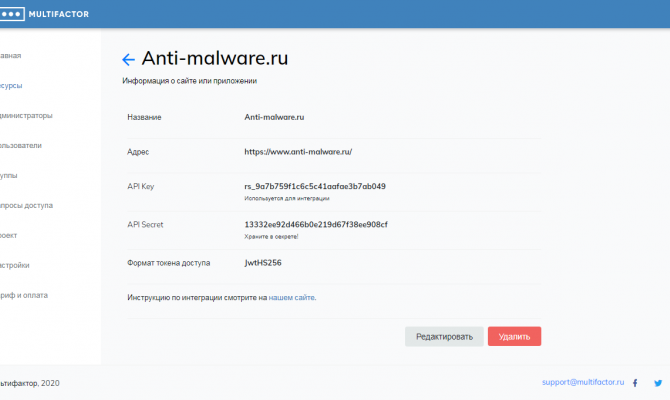670x400 pixels.
Task: Click the 'API Secret' label
Action: tap(145, 224)
